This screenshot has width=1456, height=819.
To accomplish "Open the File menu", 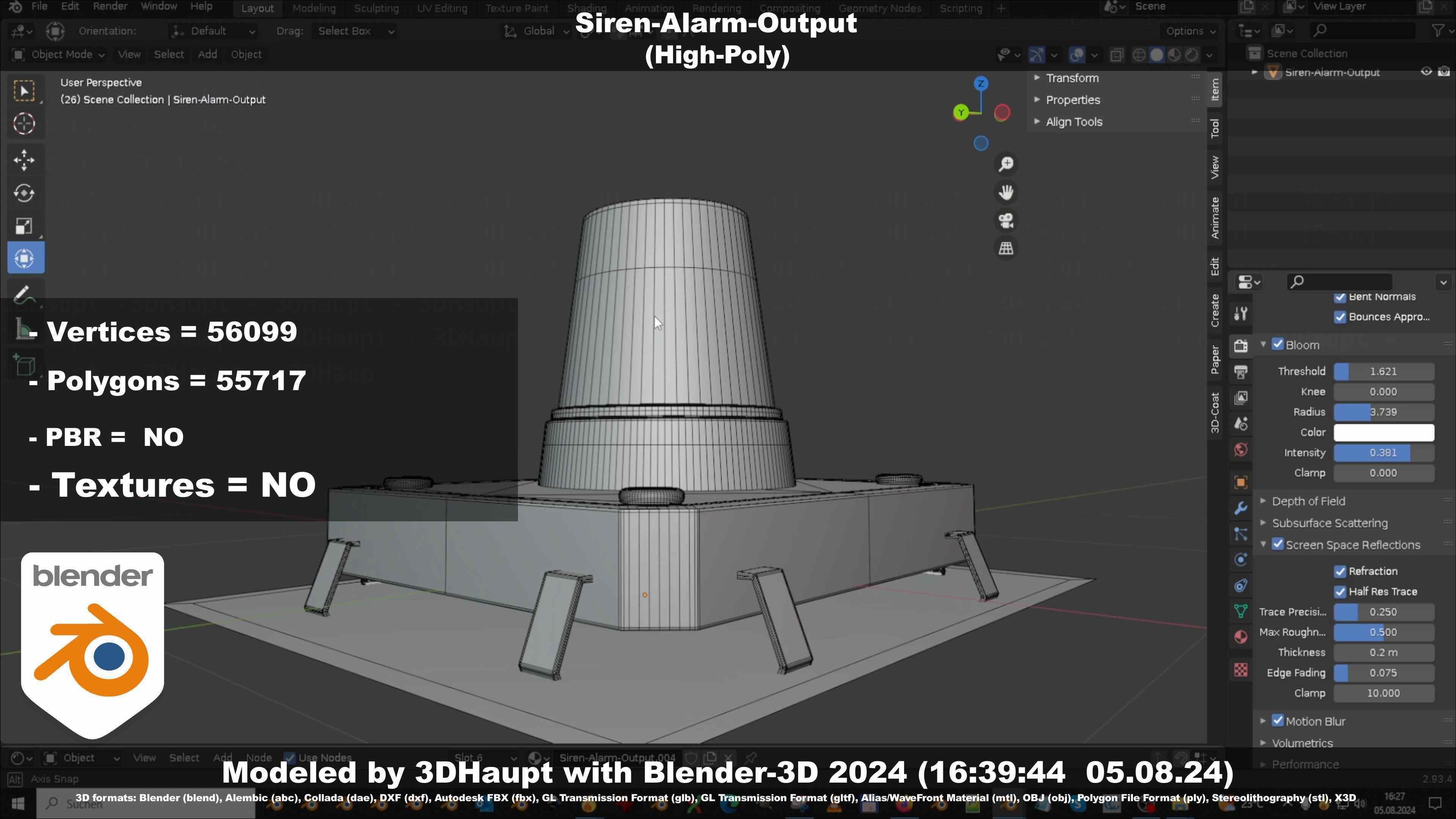I will pos(39,6).
